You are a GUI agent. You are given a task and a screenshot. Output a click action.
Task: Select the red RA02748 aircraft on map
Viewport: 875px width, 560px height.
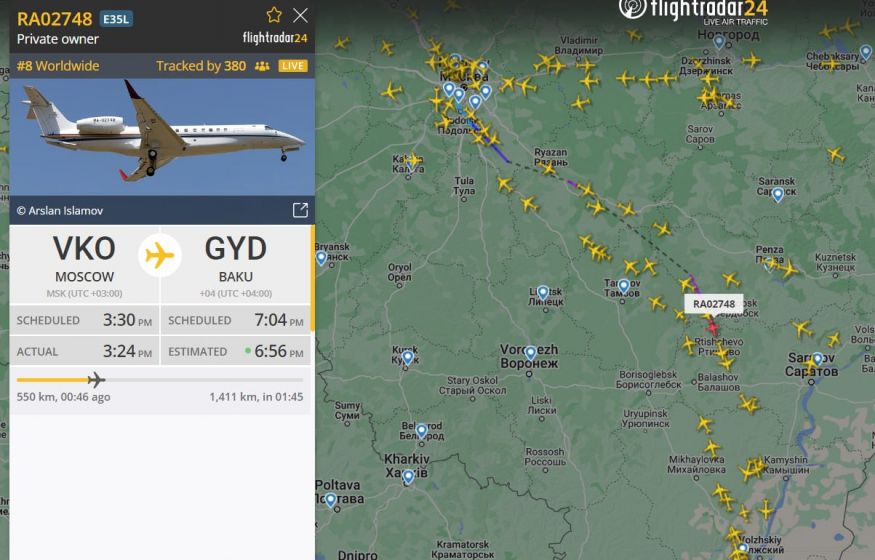tap(713, 326)
